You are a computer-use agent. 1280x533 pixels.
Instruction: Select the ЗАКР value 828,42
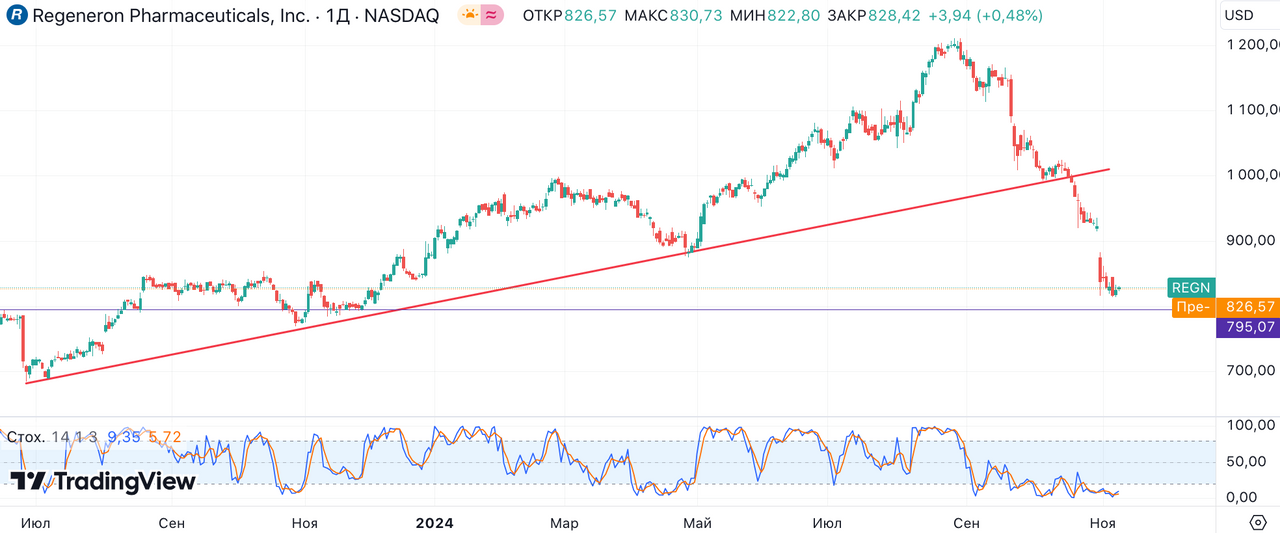pos(894,16)
